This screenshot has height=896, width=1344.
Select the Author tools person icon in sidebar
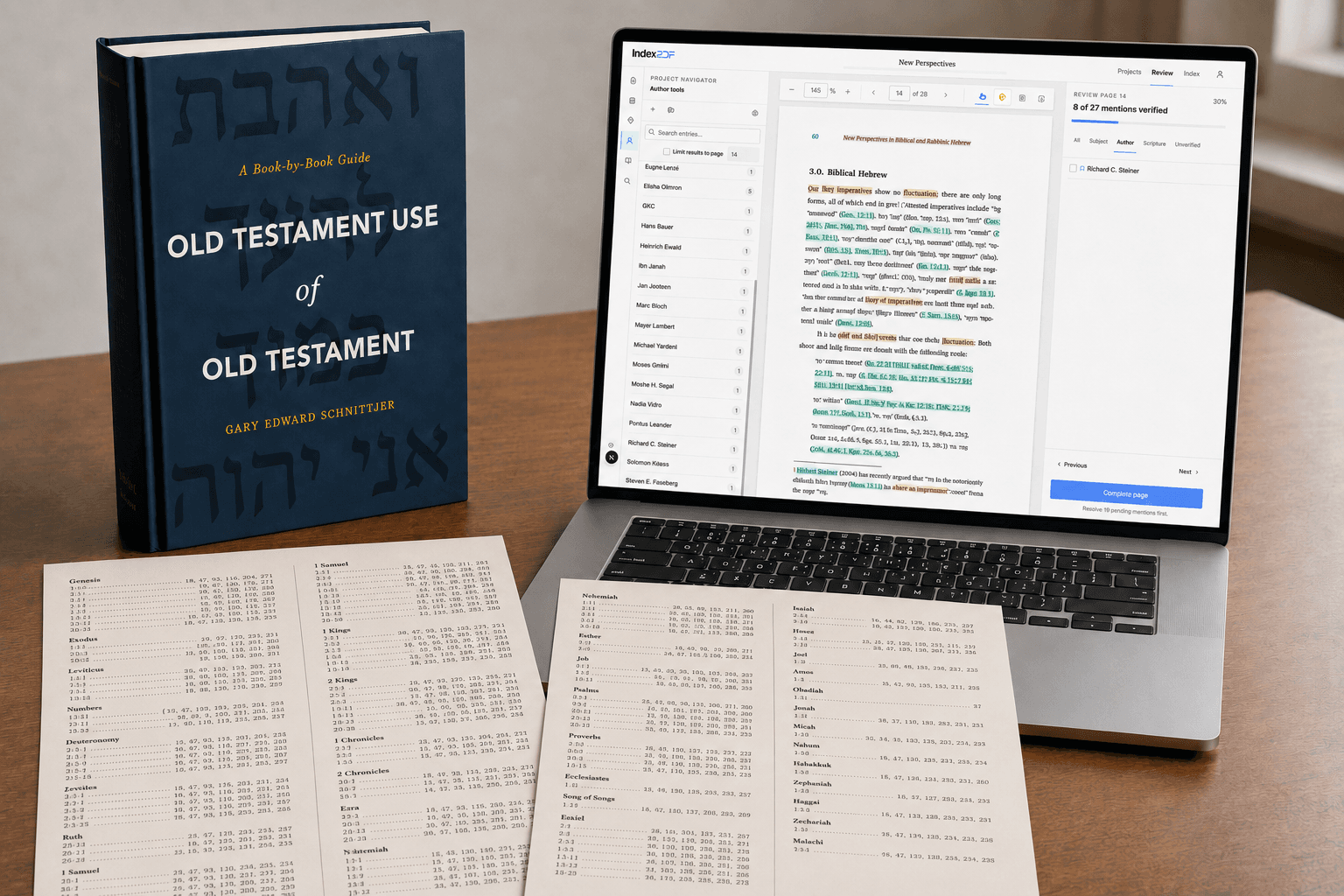click(629, 141)
